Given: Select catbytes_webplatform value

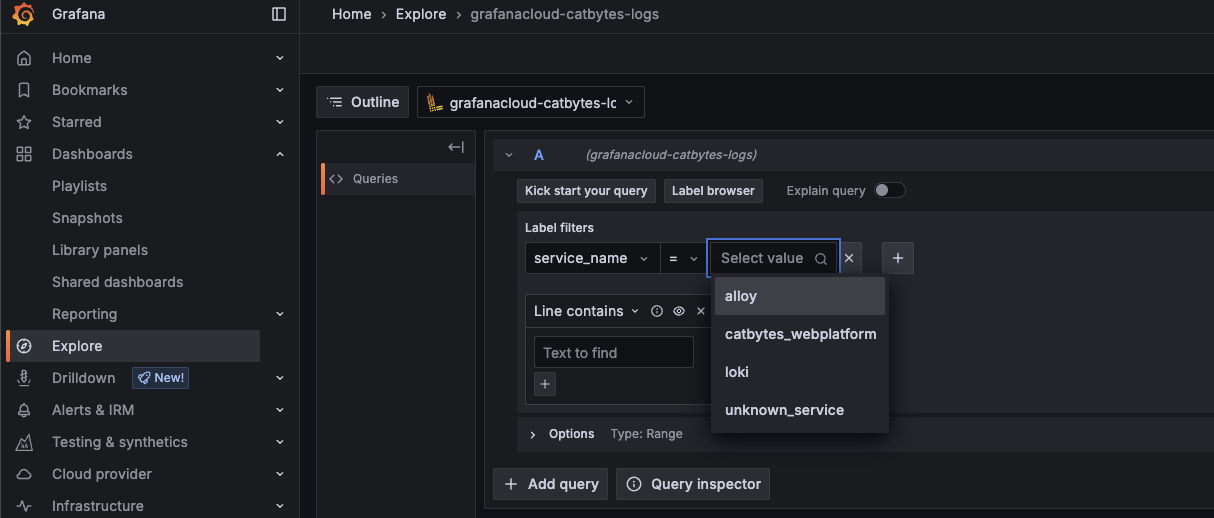Looking at the screenshot, I should (800, 334).
